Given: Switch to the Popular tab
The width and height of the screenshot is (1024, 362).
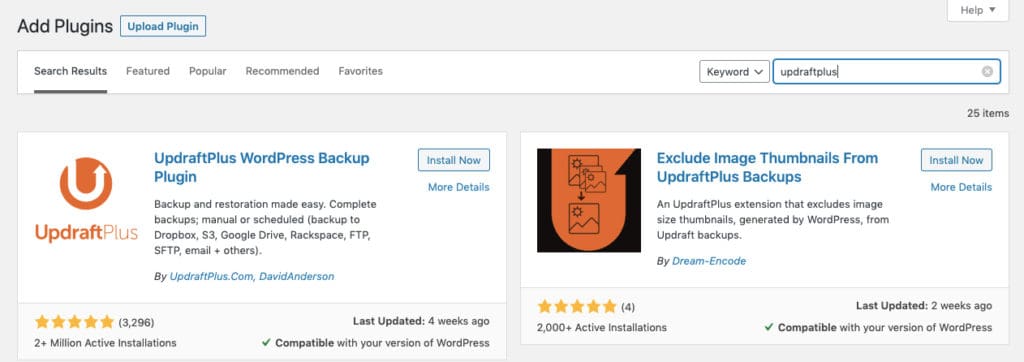Looking at the screenshot, I should pos(208,71).
